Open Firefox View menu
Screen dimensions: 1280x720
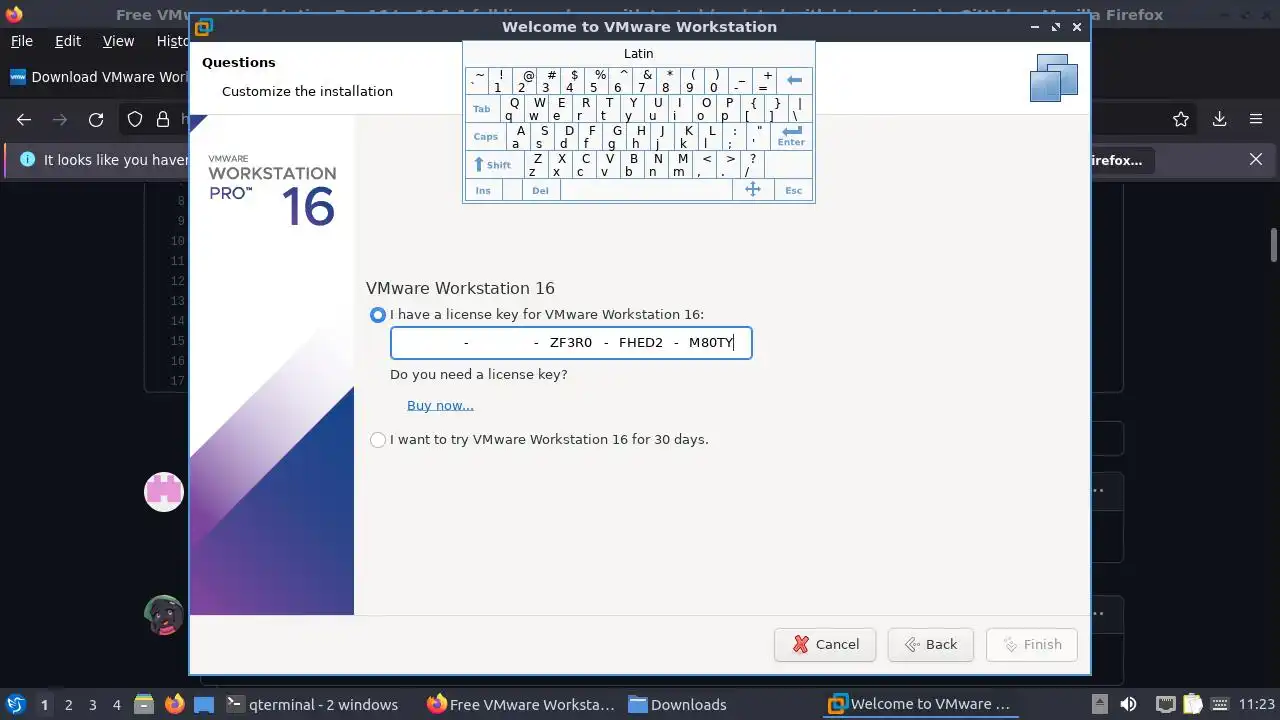click(x=118, y=41)
